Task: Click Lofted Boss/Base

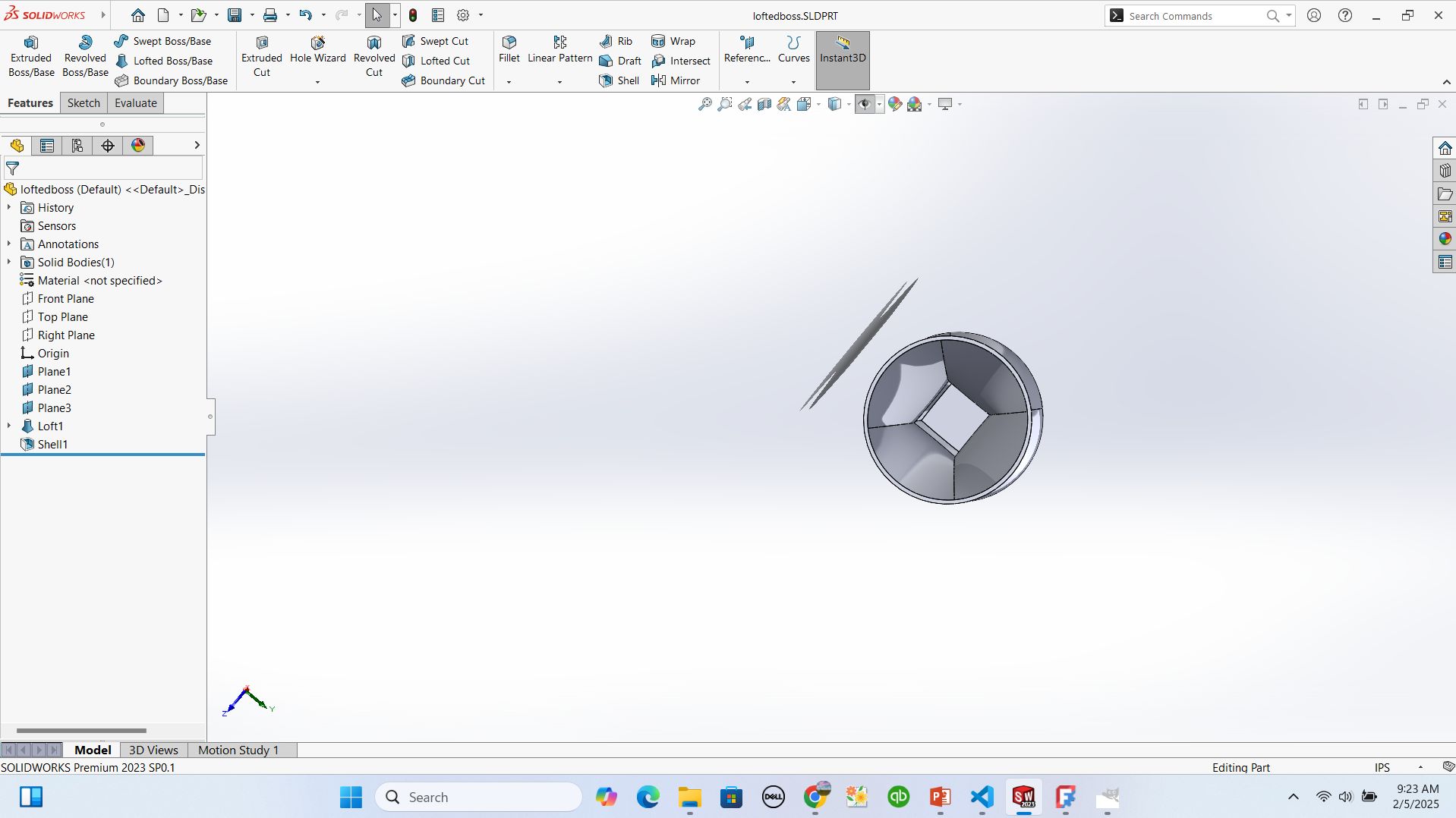Action: 164,61
